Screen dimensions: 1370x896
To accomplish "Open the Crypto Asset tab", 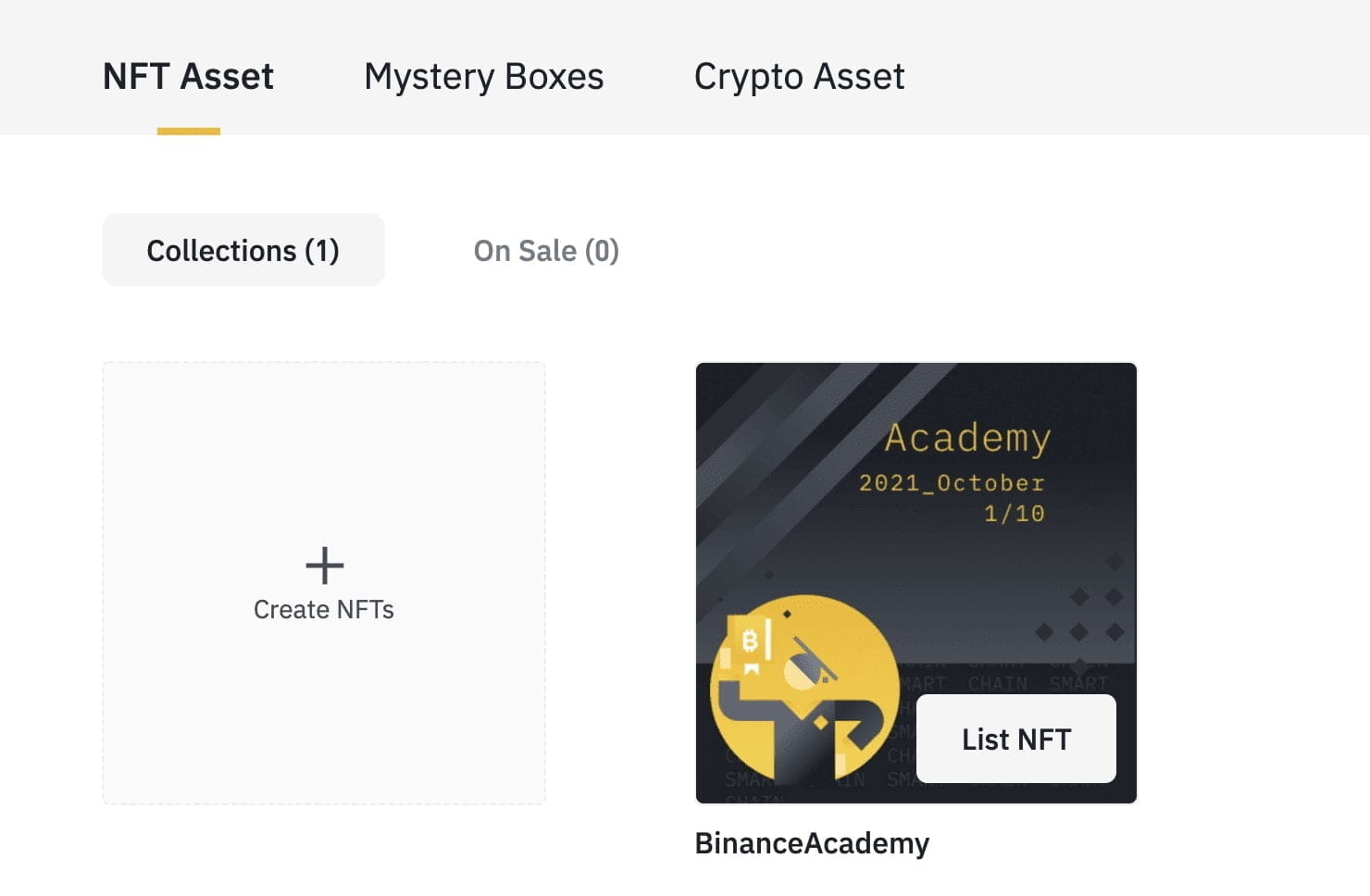I will [800, 76].
